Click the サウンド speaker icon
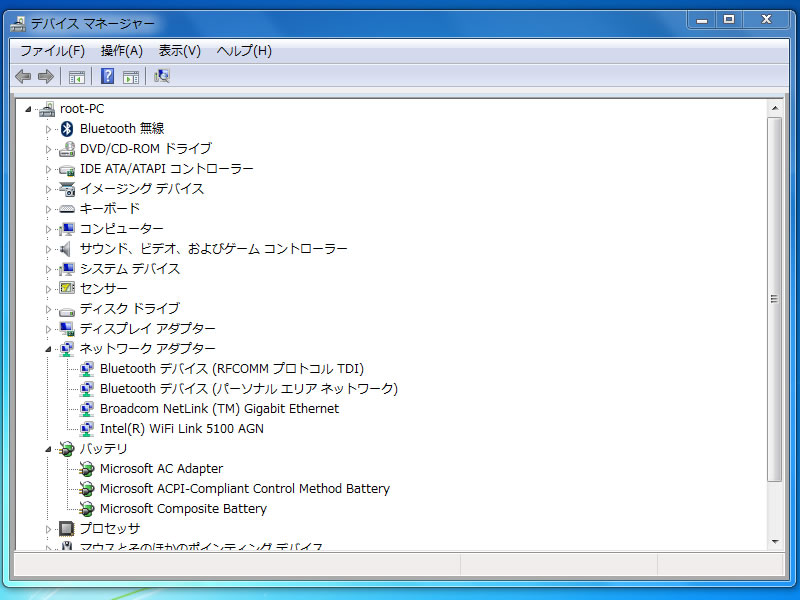The height and width of the screenshot is (600, 800). tap(67, 249)
